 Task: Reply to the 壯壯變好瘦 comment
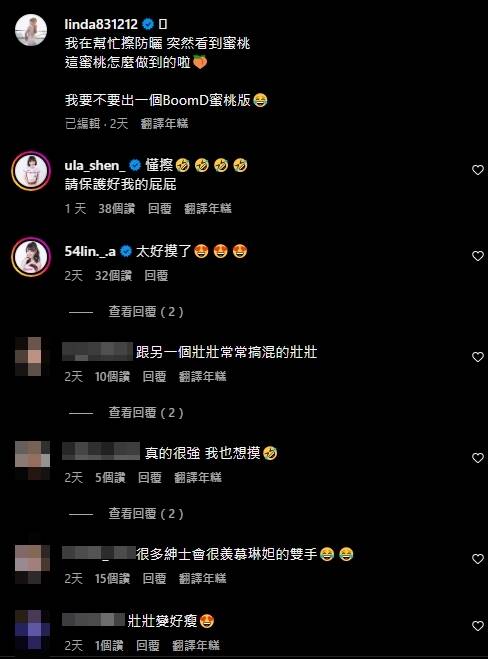tap(148, 645)
